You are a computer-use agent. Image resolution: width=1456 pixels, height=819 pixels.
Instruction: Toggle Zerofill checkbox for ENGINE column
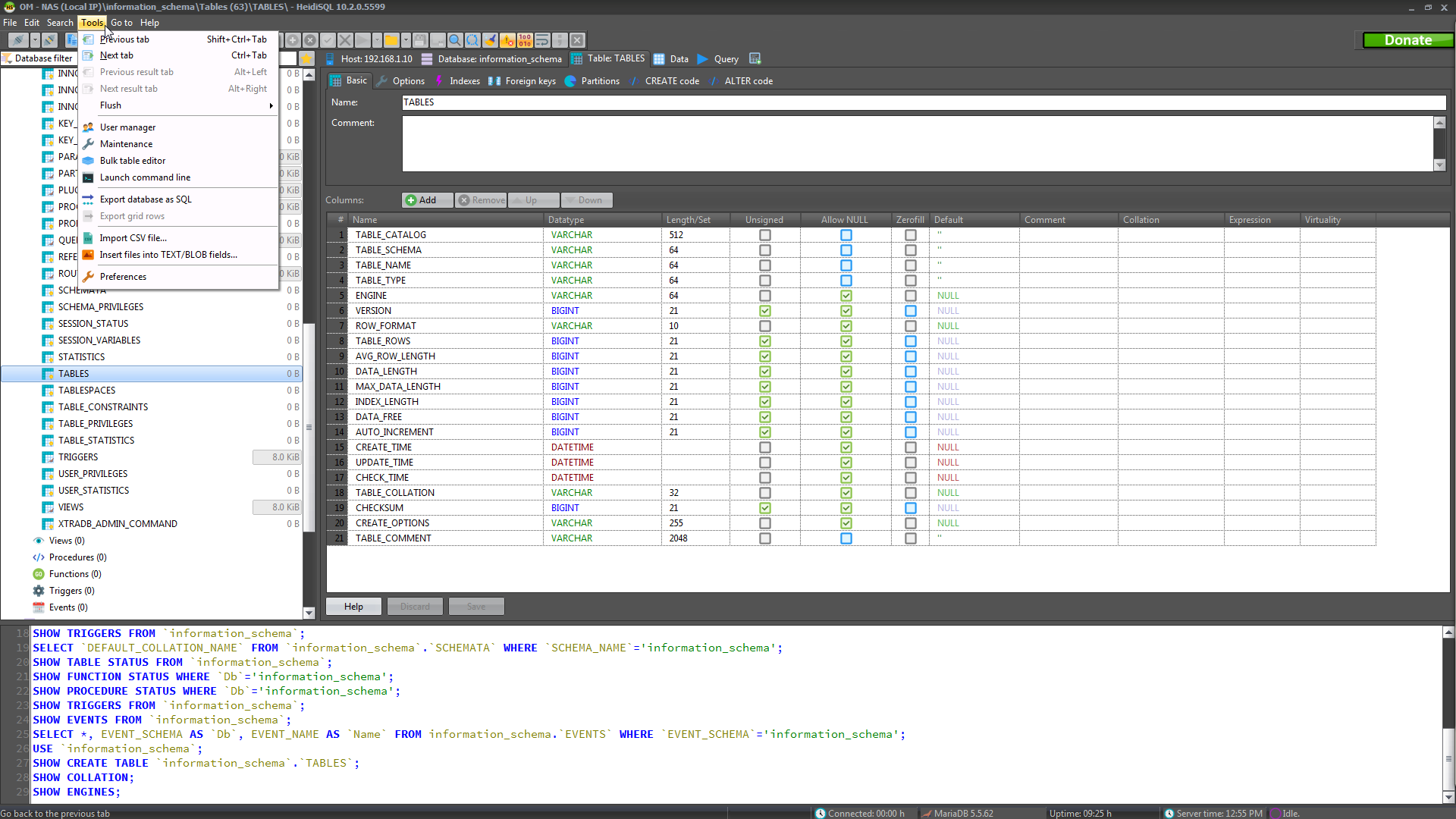910,296
